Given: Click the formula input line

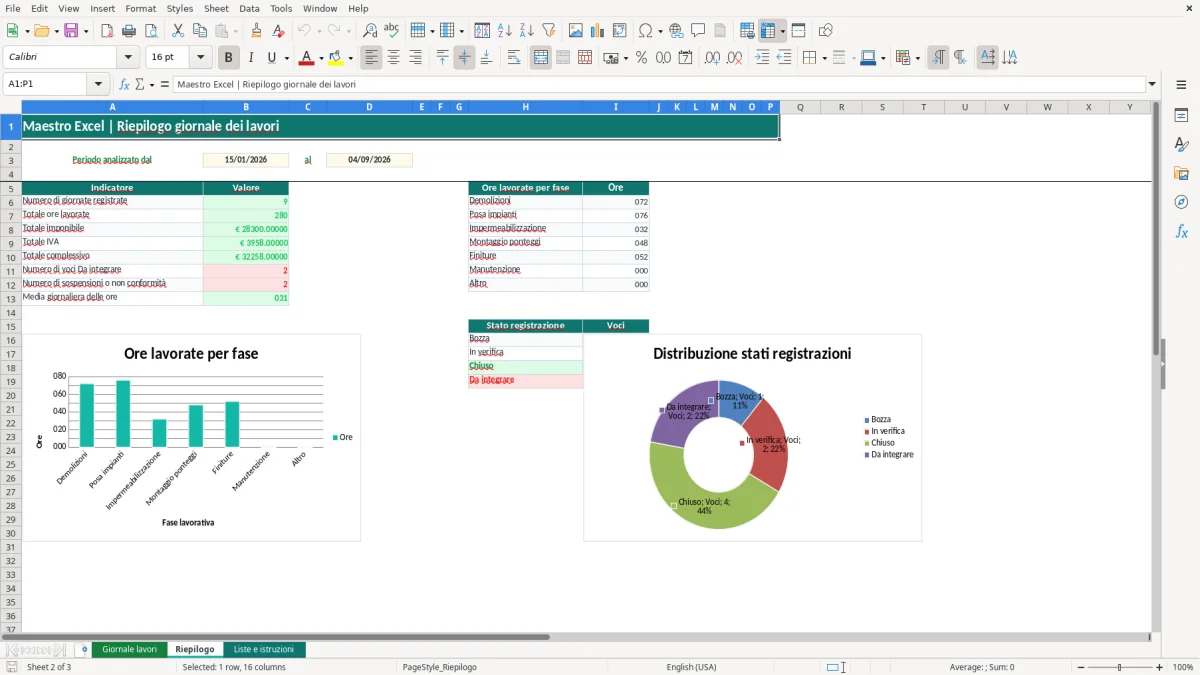Looking at the screenshot, I should [x=658, y=85].
